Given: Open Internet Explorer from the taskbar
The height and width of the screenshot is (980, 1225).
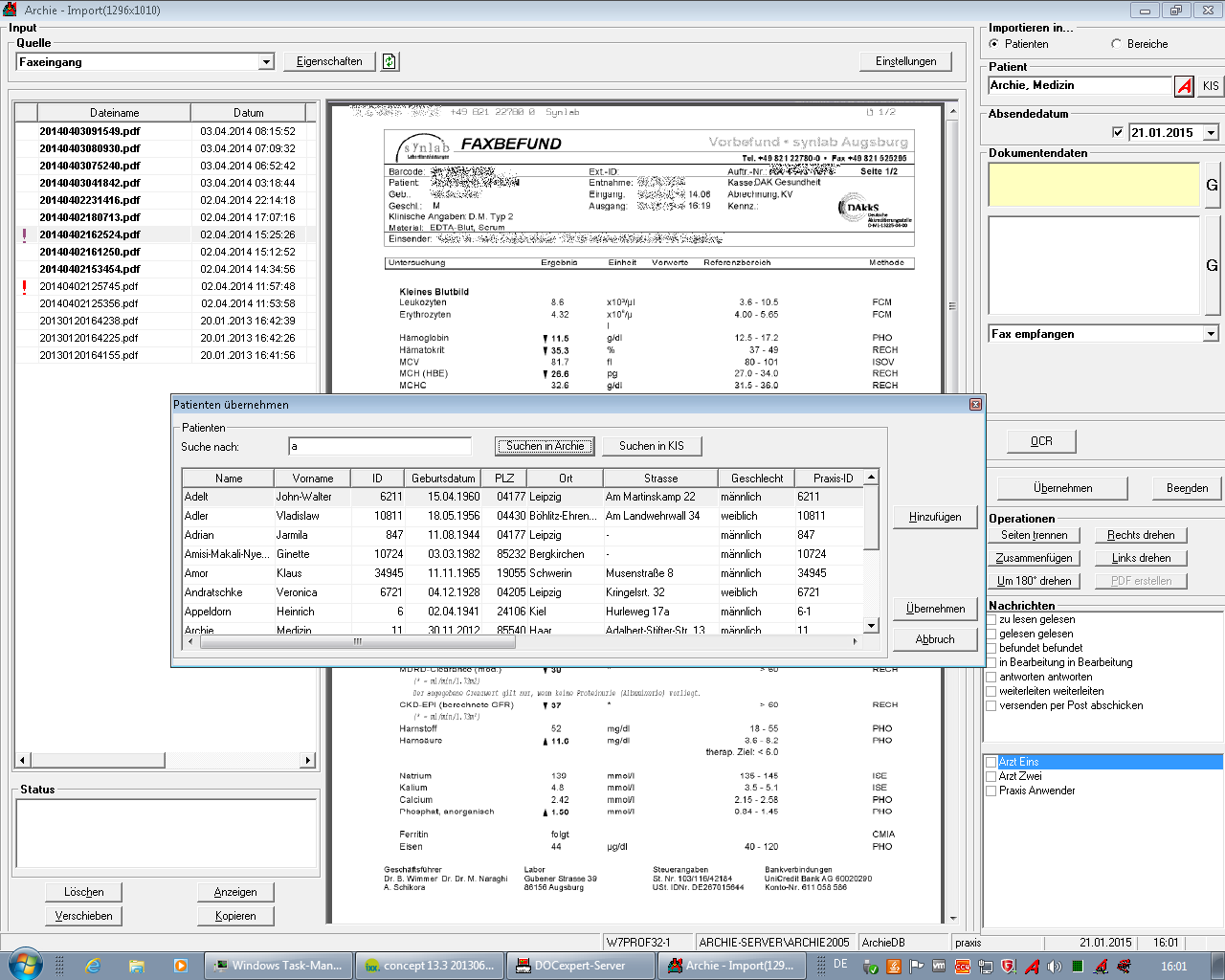Looking at the screenshot, I should coord(93,966).
